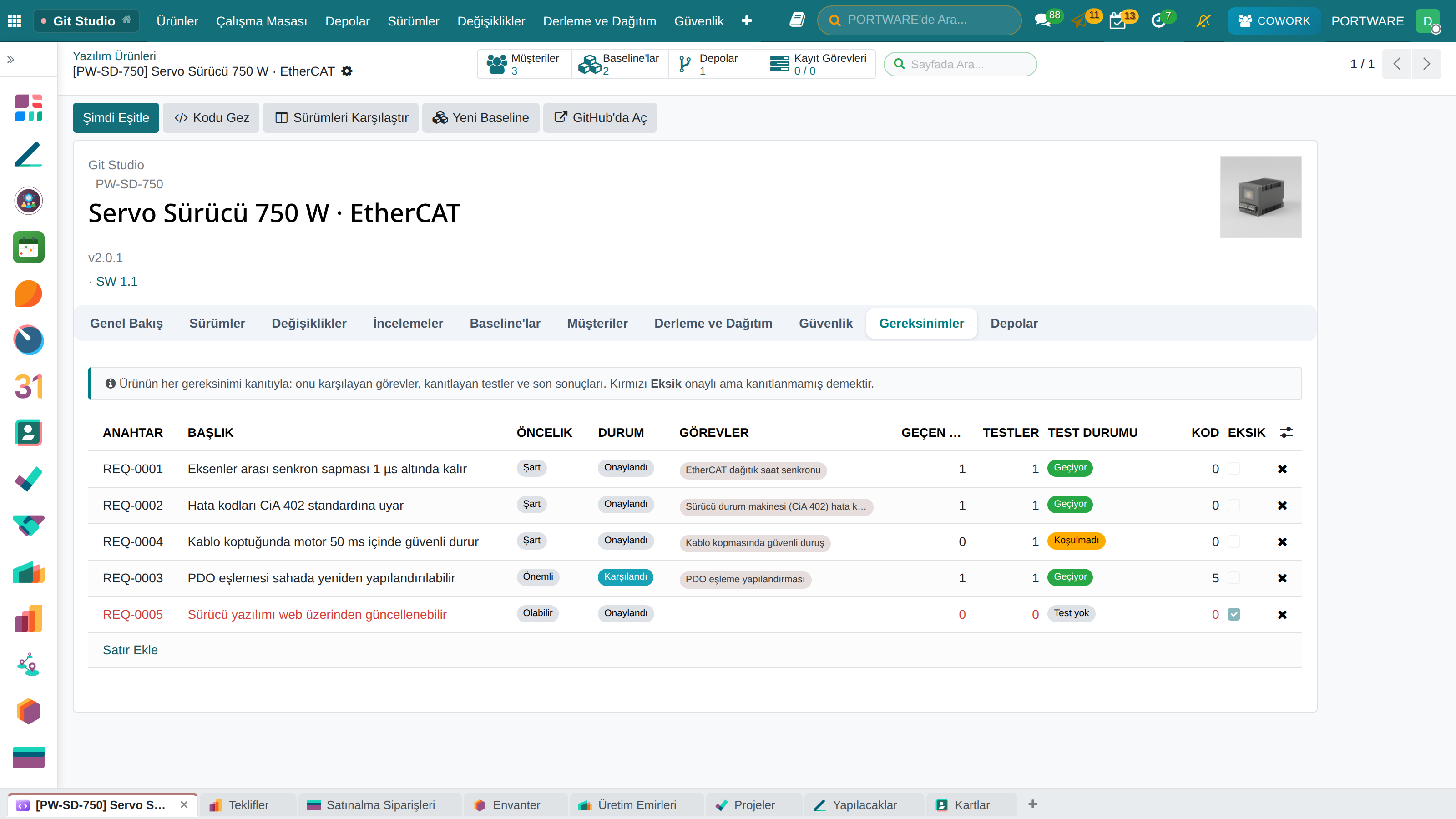1456x819 pixels.
Task: Click the GitHub'da Aç button
Action: pyautogui.click(x=600, y=117)
